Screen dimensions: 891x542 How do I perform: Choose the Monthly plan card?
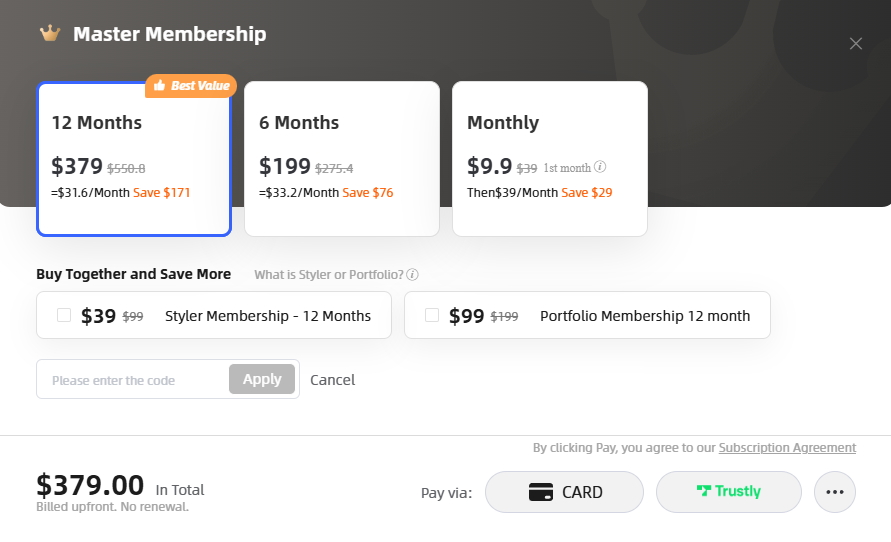pos(549,159)
